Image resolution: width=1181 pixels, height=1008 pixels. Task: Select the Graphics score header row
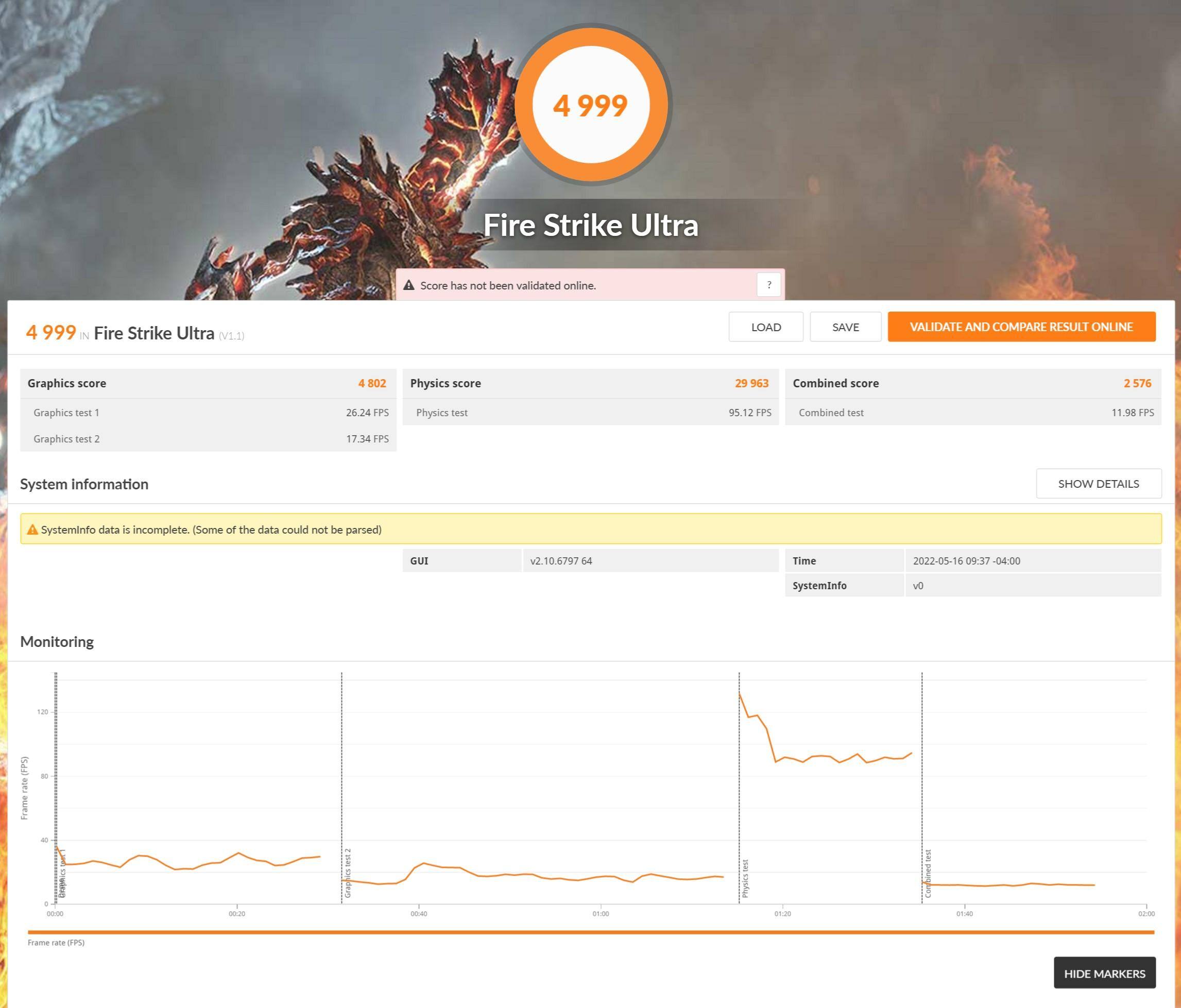point(208,383)
